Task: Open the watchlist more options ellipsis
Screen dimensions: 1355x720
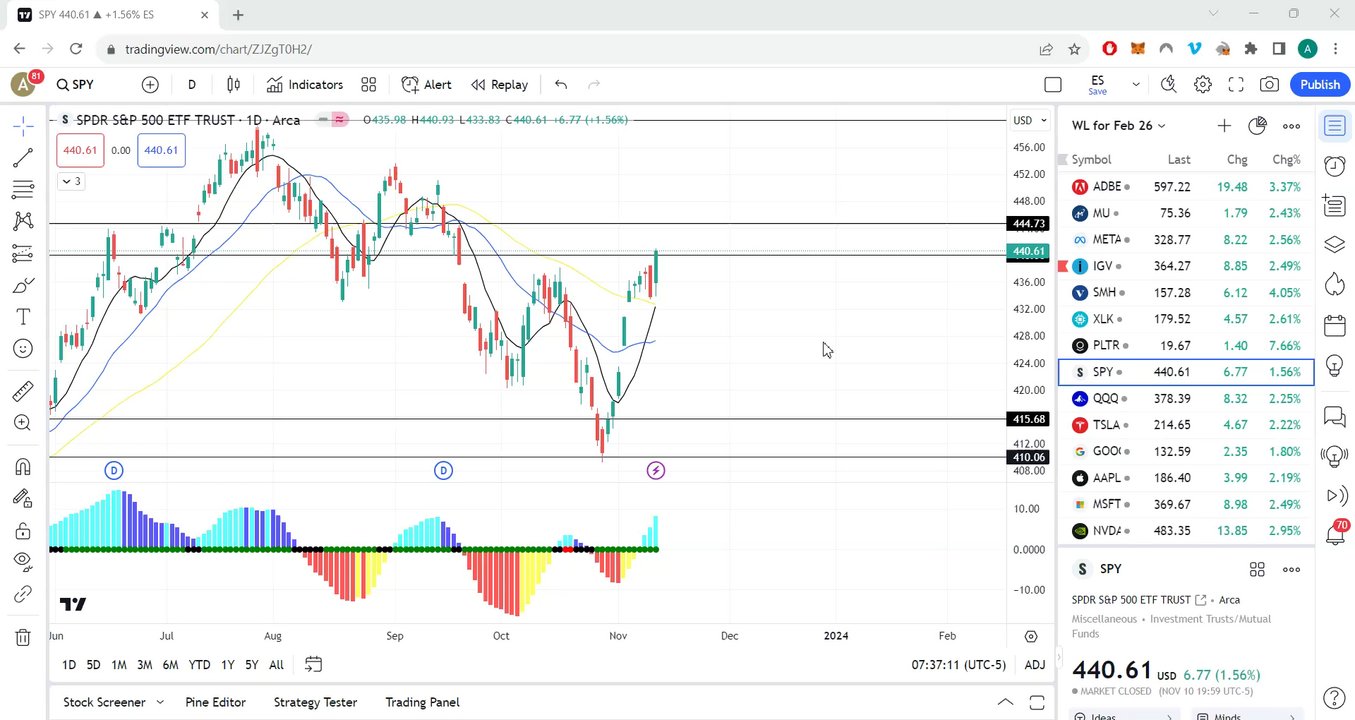Action: [x=1292, y=126]
